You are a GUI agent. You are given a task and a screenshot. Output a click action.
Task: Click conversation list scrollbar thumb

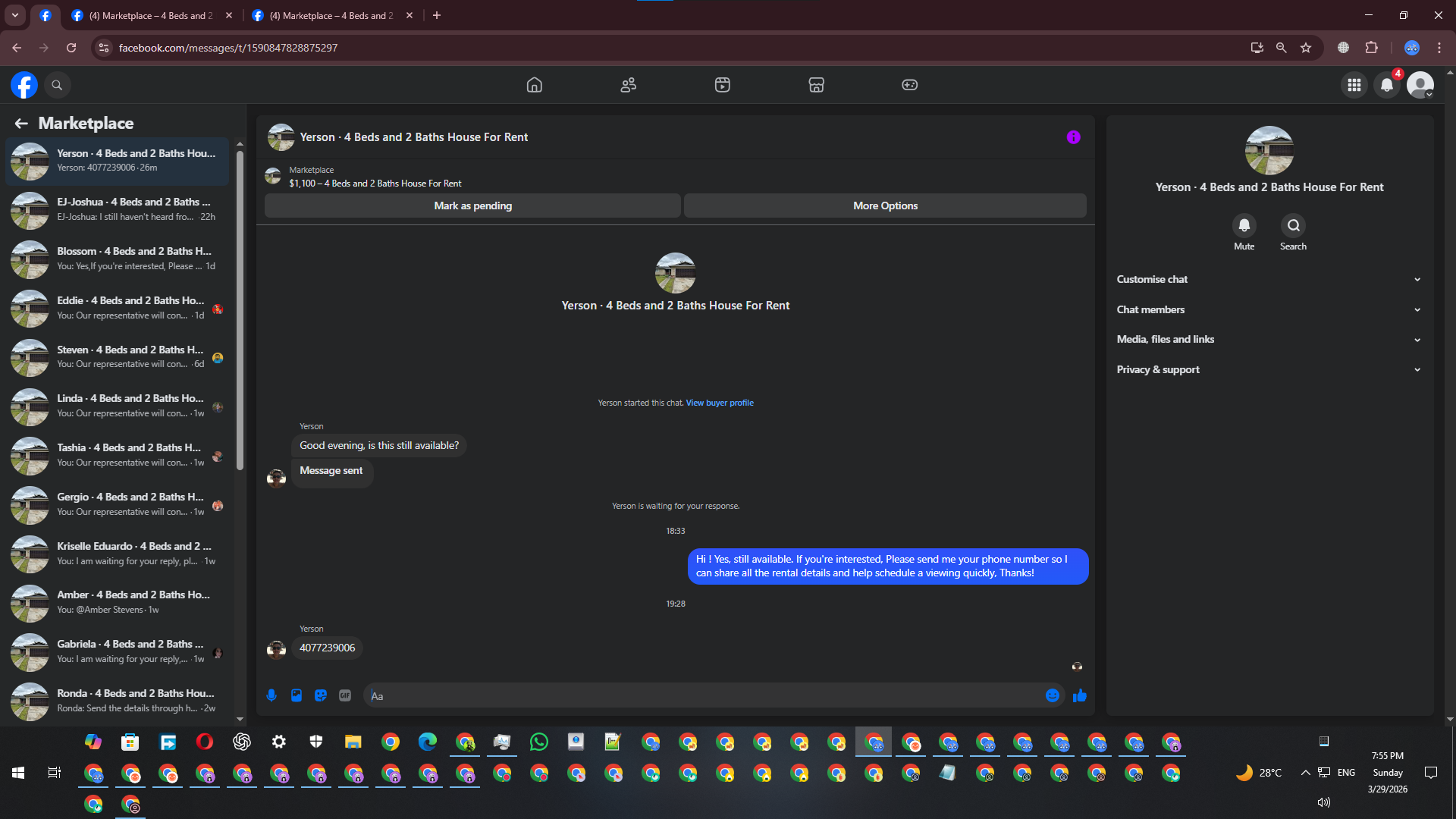[240, 309]
